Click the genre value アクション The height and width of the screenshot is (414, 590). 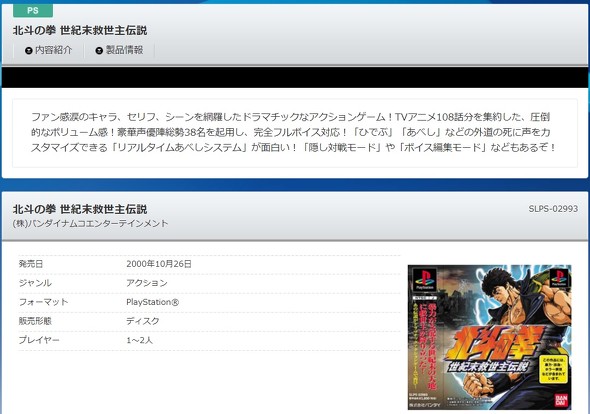click(x=147, y=283)
